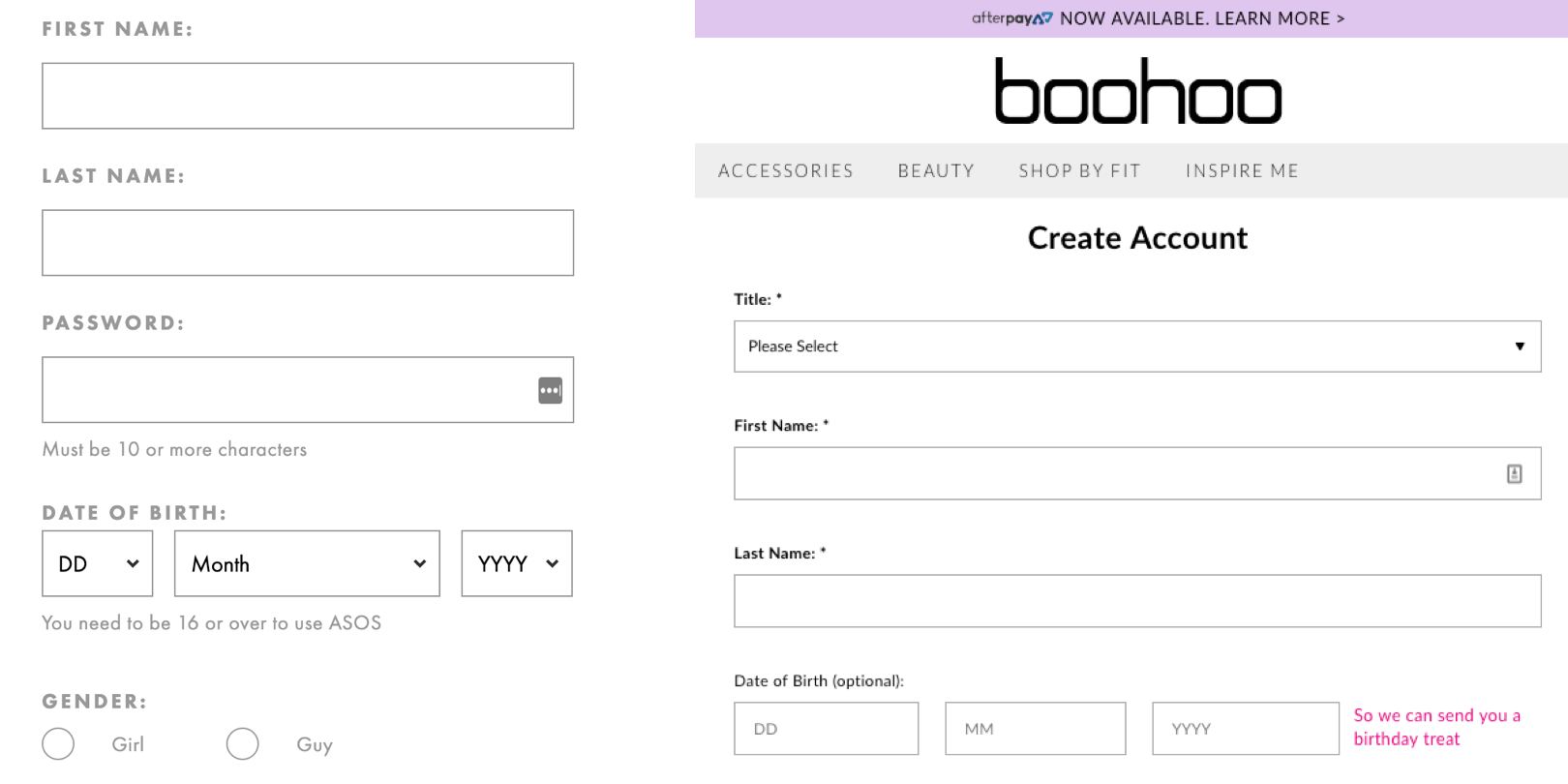Select the Guy gender radio button
The height and width of the screenshot is (784, 1568).
[242, 743]
